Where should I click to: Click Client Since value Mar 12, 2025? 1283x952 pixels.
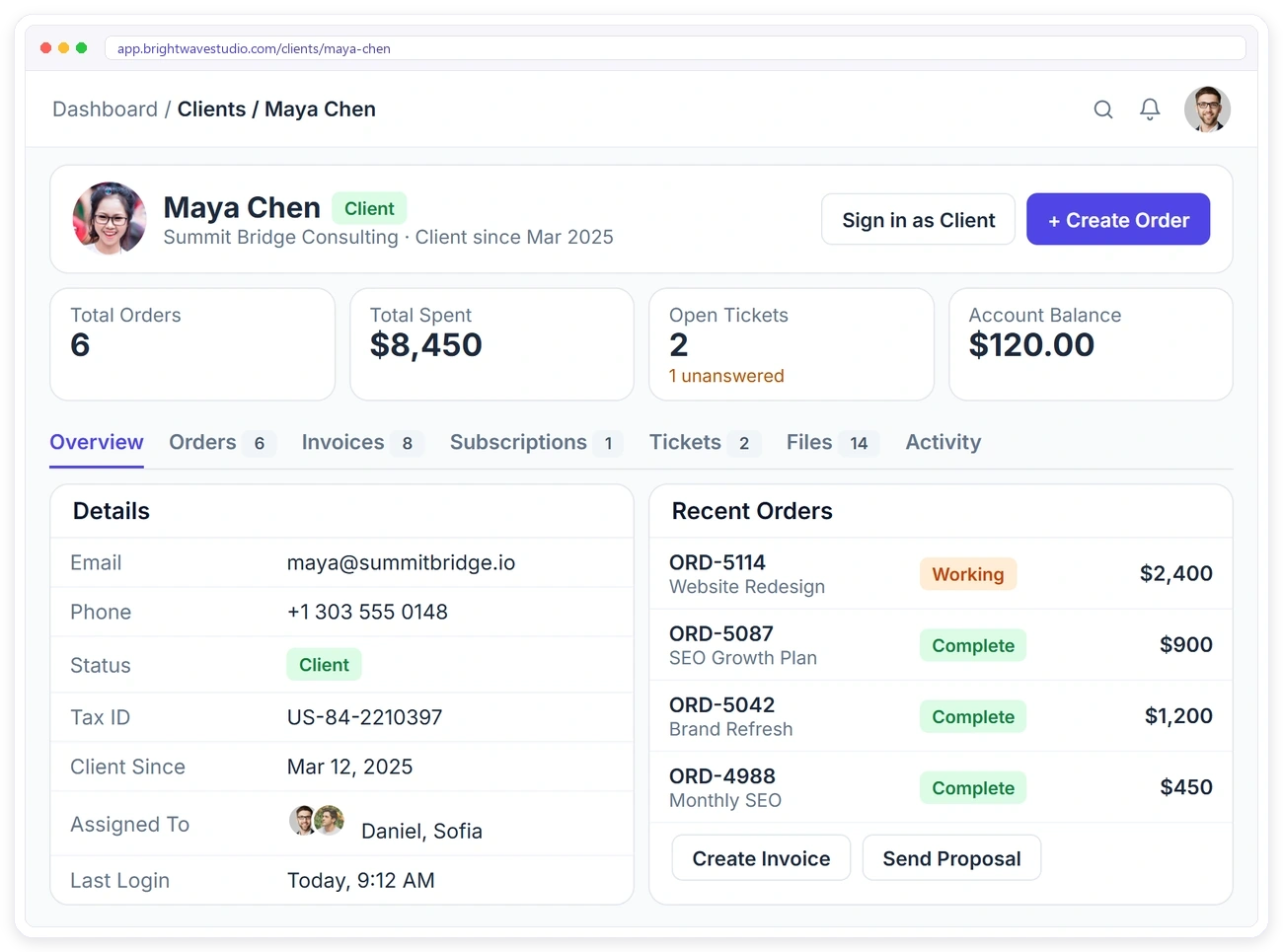click(349, 767)
